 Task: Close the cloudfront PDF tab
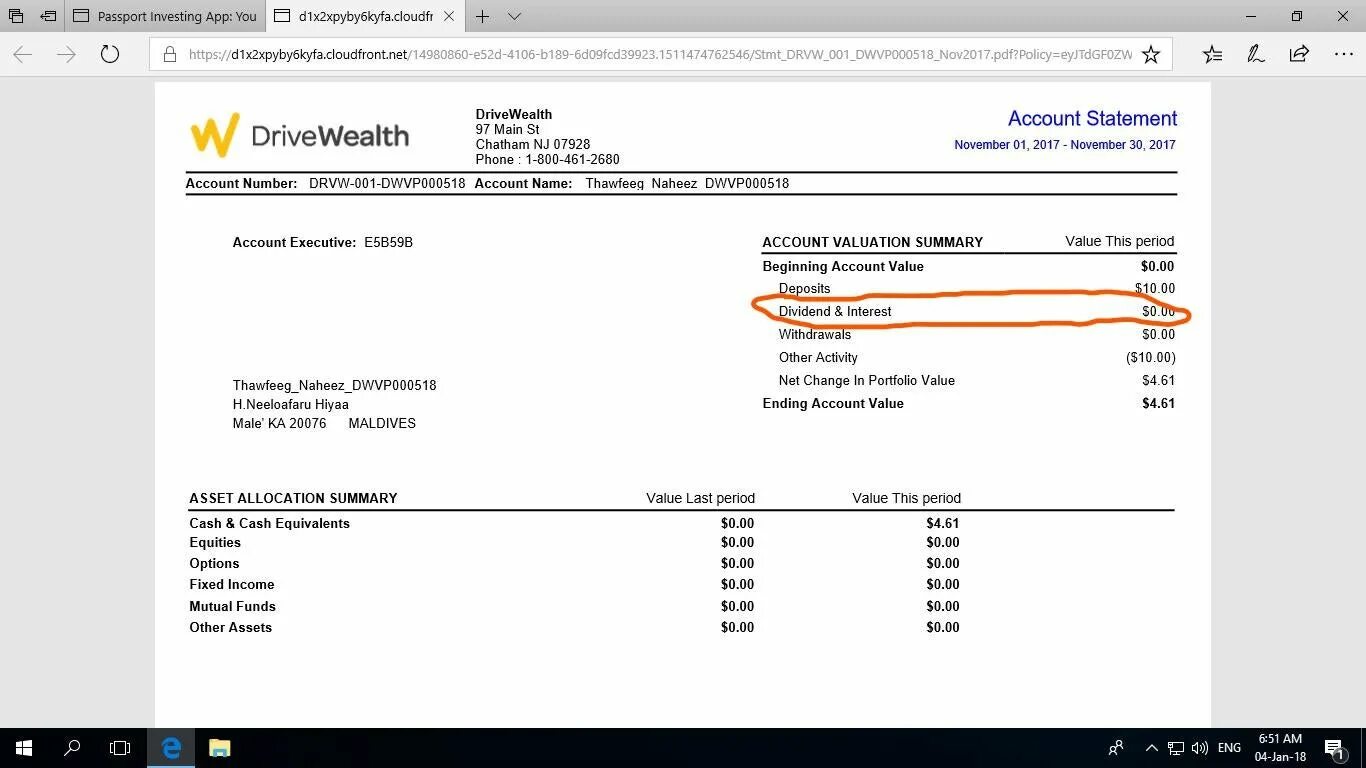click(x=449, y=16)
